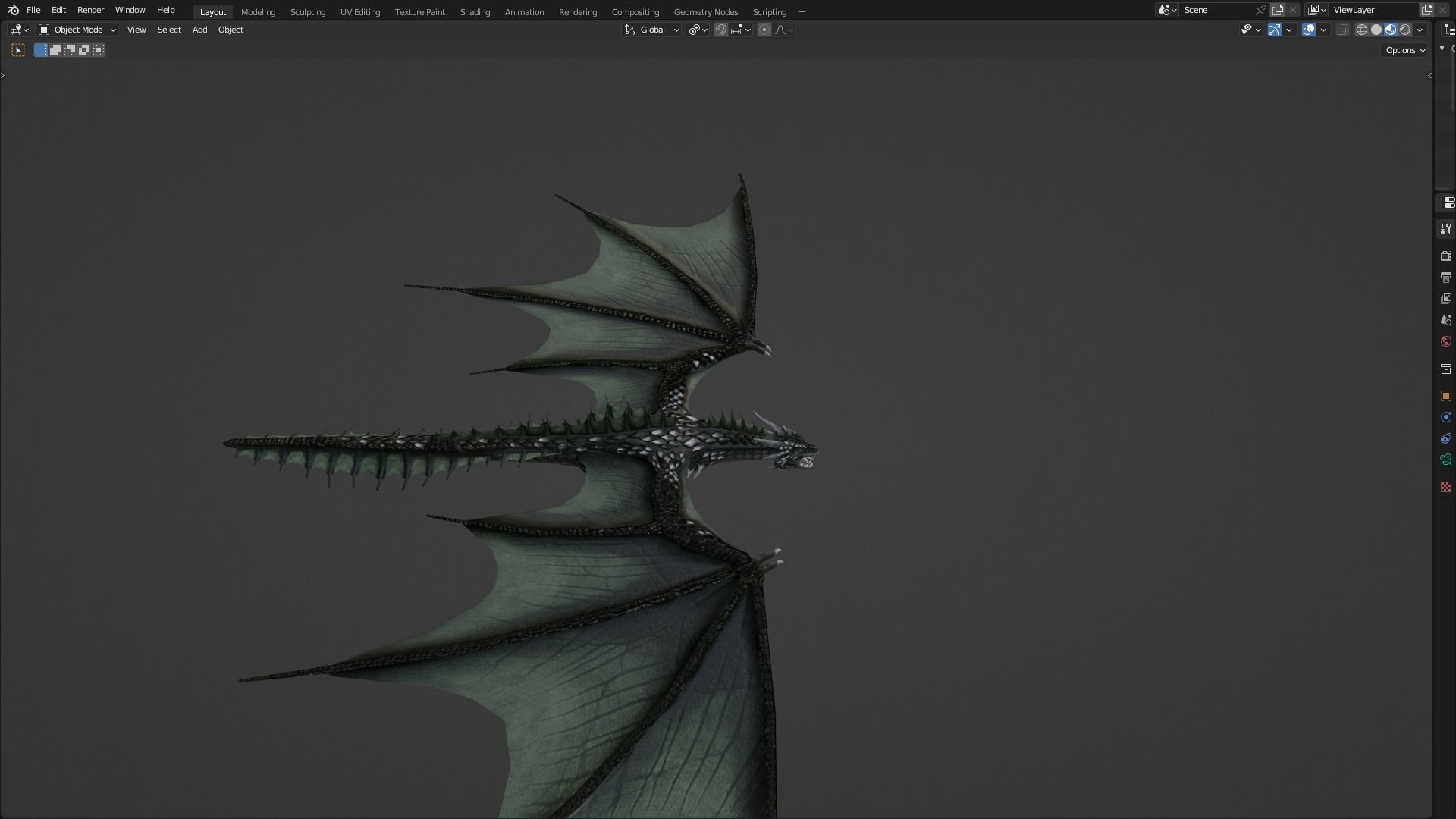1456x819 pixels.
Task: Open the Edit menu
Action: (58, 10)
